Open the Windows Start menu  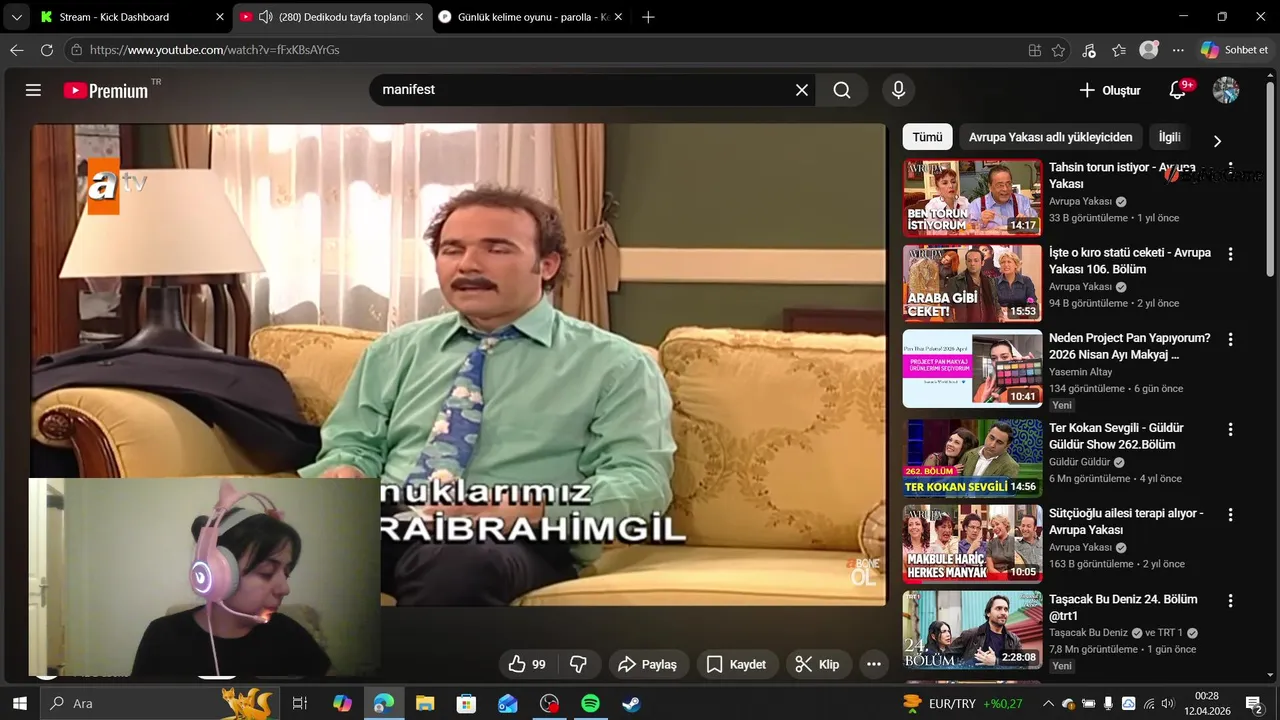pyautogui.click(x=19, y=703)
